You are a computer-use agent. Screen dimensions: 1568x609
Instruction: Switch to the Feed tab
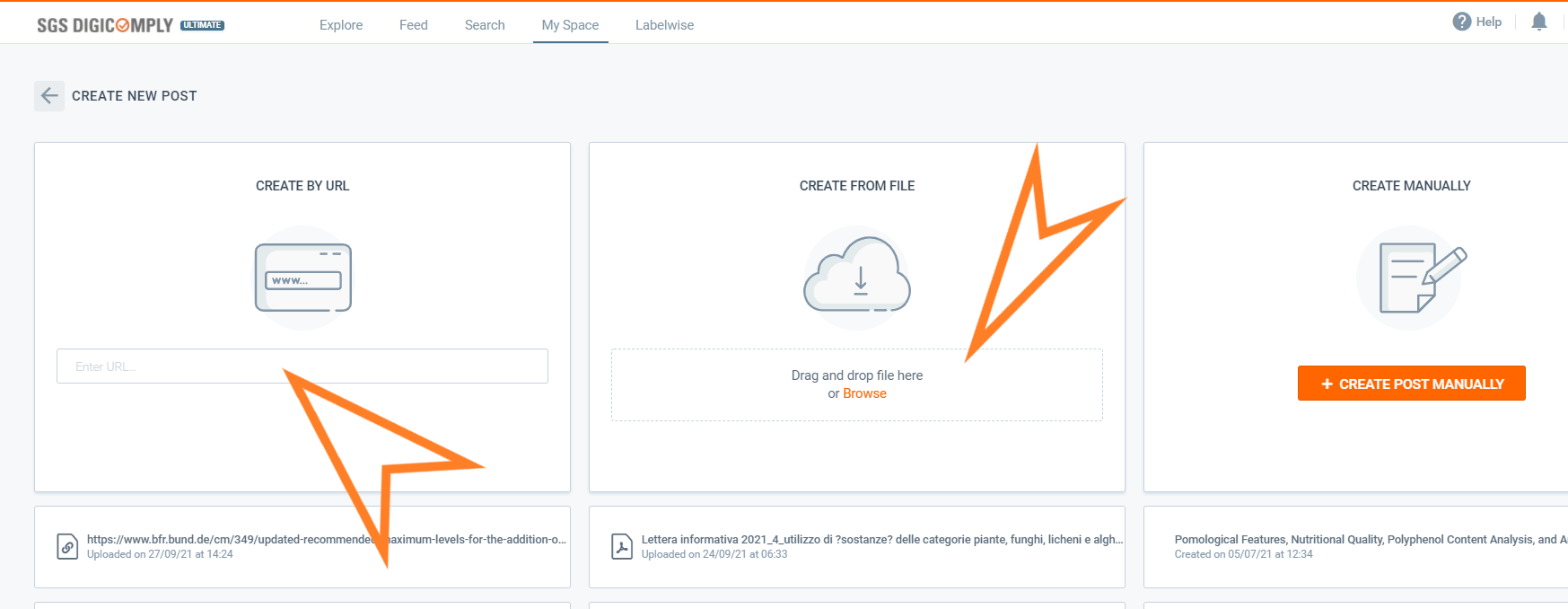click(x=413, y=25)
